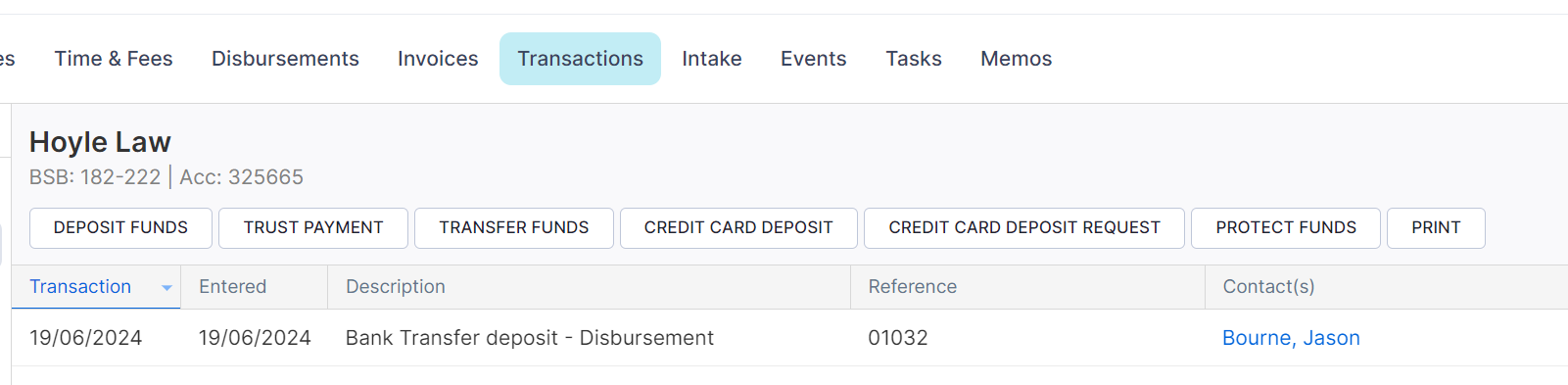Select the Transactions tab
The width and height of the screenshot is (1568, 385).
point(580,59)
